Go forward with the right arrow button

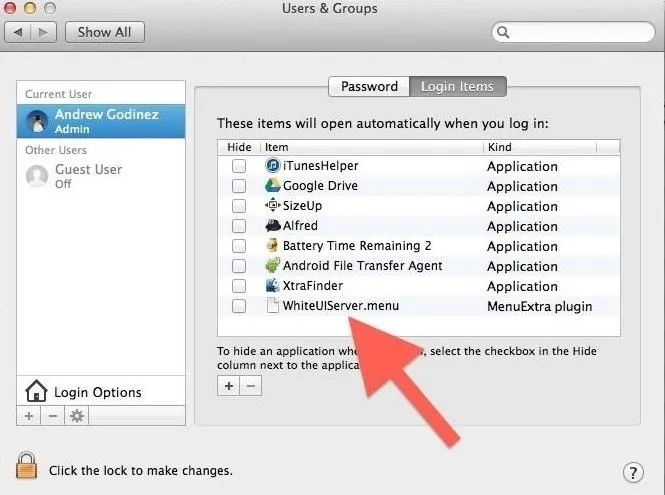[x=43, y=32]
